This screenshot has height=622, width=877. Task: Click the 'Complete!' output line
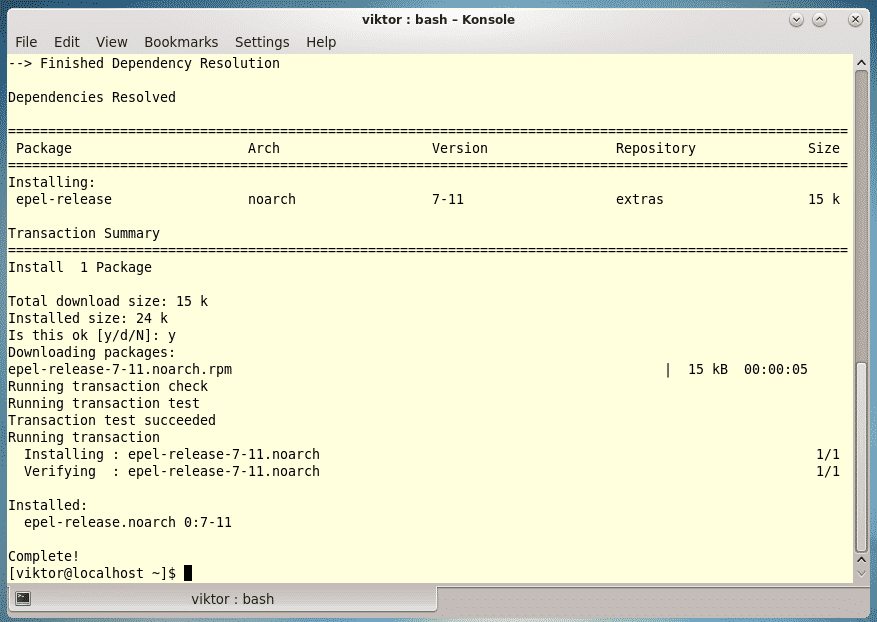[x=43, y=556]
